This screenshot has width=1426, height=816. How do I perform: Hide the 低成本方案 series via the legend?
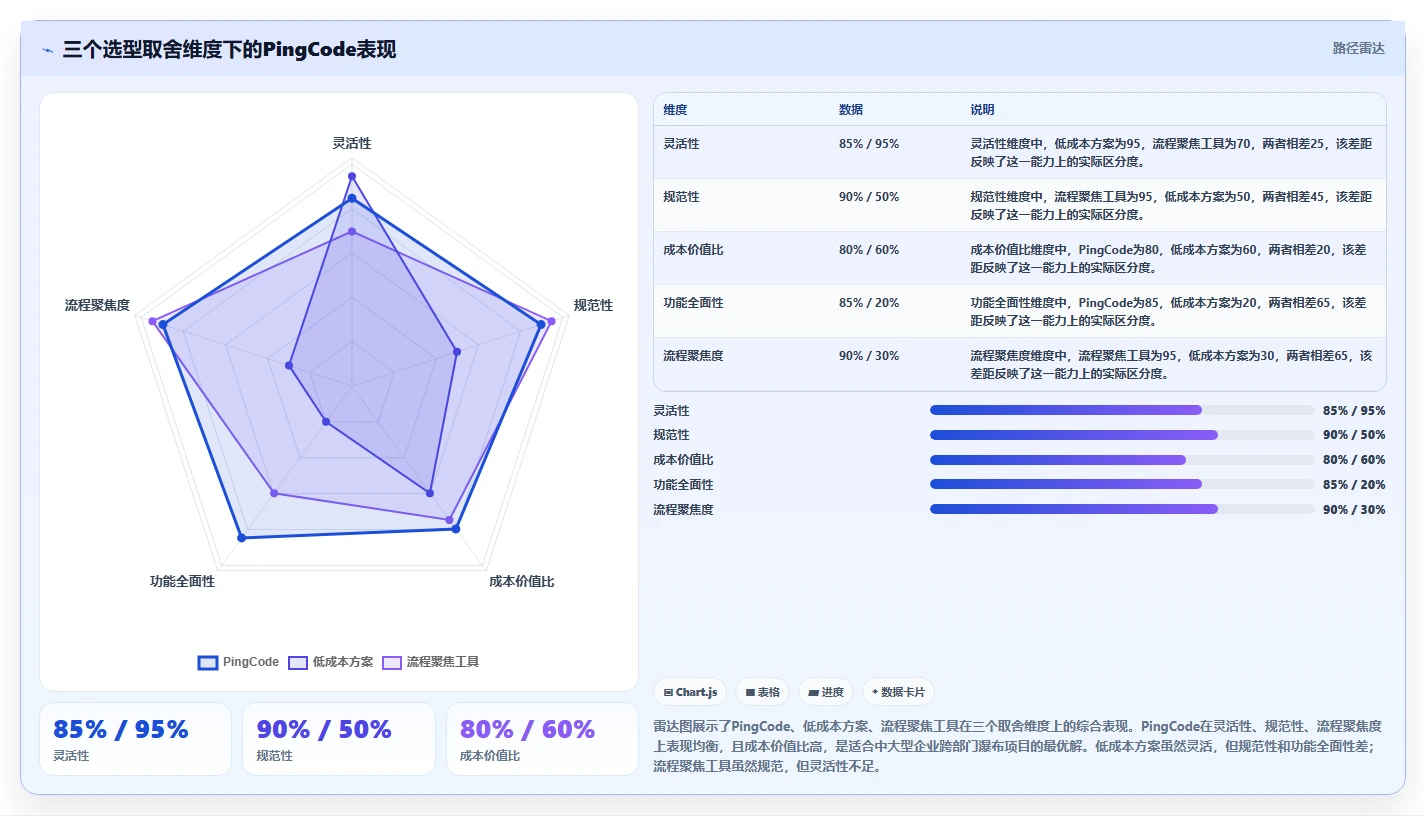click(330, 662)
